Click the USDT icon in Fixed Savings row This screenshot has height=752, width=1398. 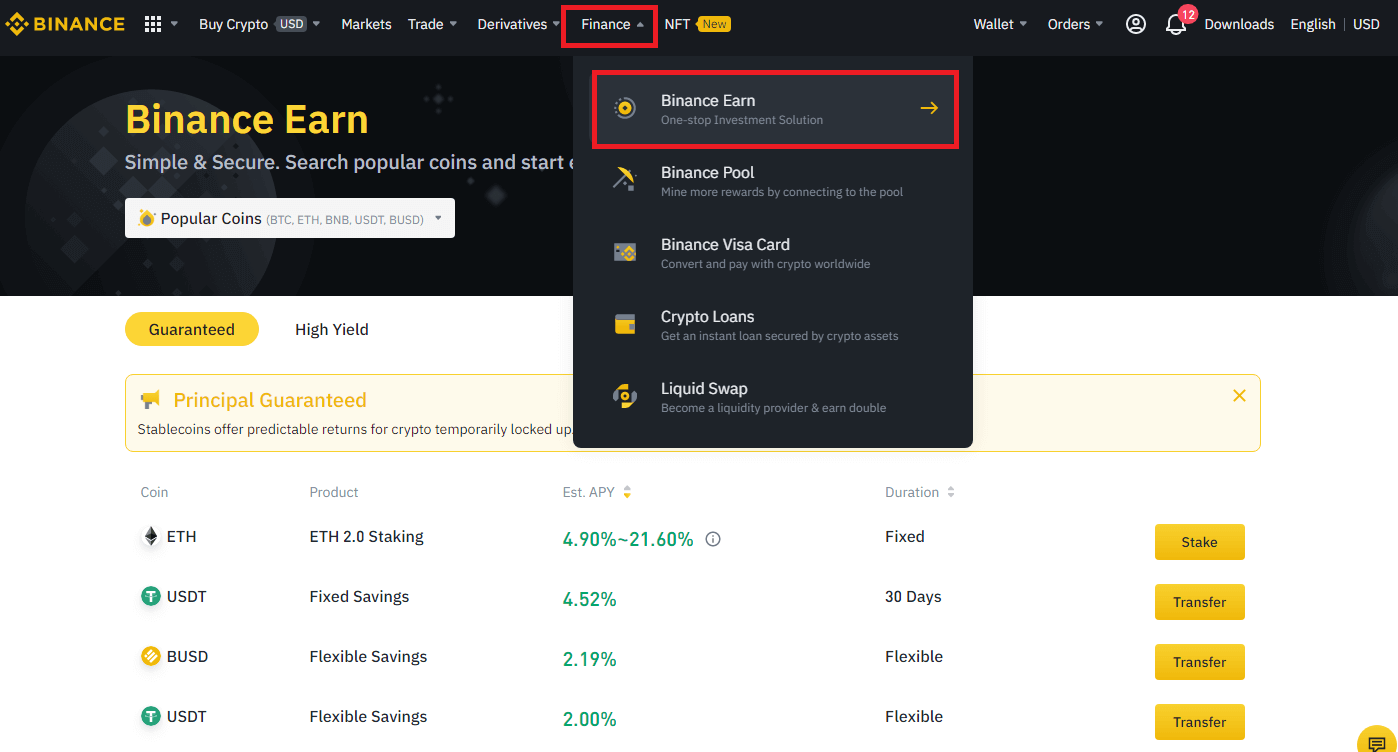coord(151,597)
